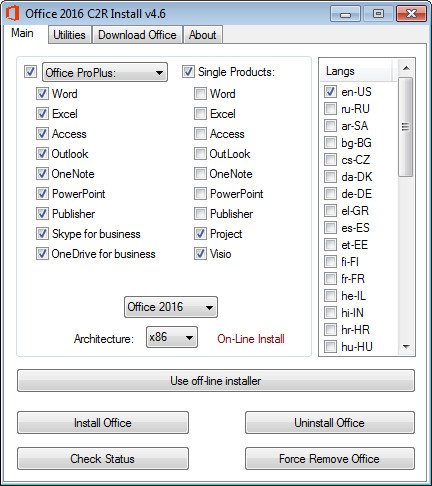432x486 pixels.
Task: Toggle the Single Products checkbox
Action: (x=188, y=72)
